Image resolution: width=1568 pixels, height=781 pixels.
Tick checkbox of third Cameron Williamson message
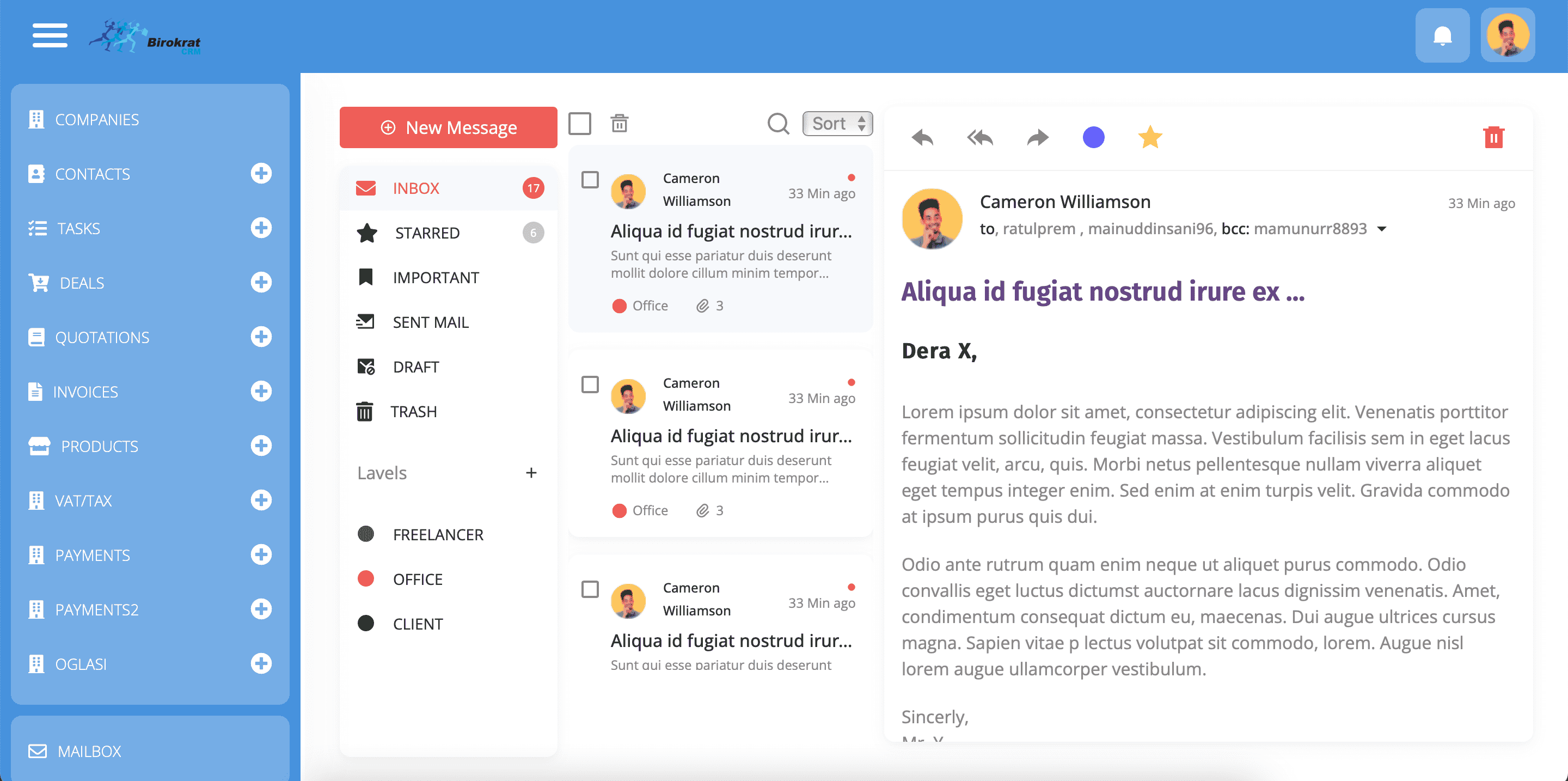[x=590, y=589]
